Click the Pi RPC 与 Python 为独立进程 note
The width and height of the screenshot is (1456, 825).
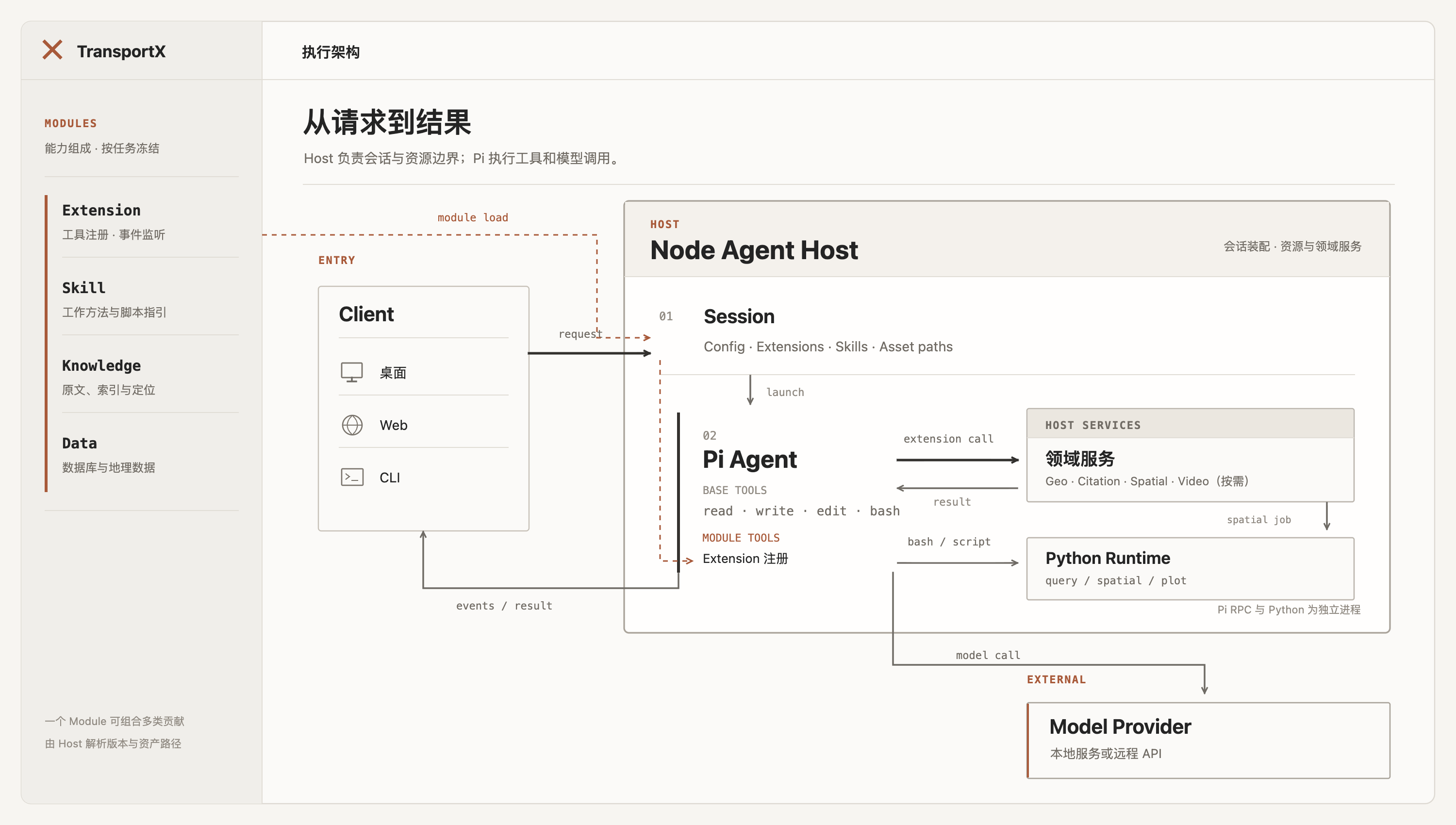1288,610
